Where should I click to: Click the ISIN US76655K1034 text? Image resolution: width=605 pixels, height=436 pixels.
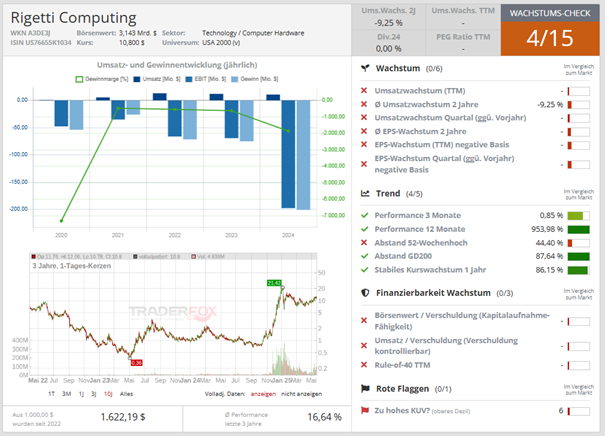[x=41, y=42]
